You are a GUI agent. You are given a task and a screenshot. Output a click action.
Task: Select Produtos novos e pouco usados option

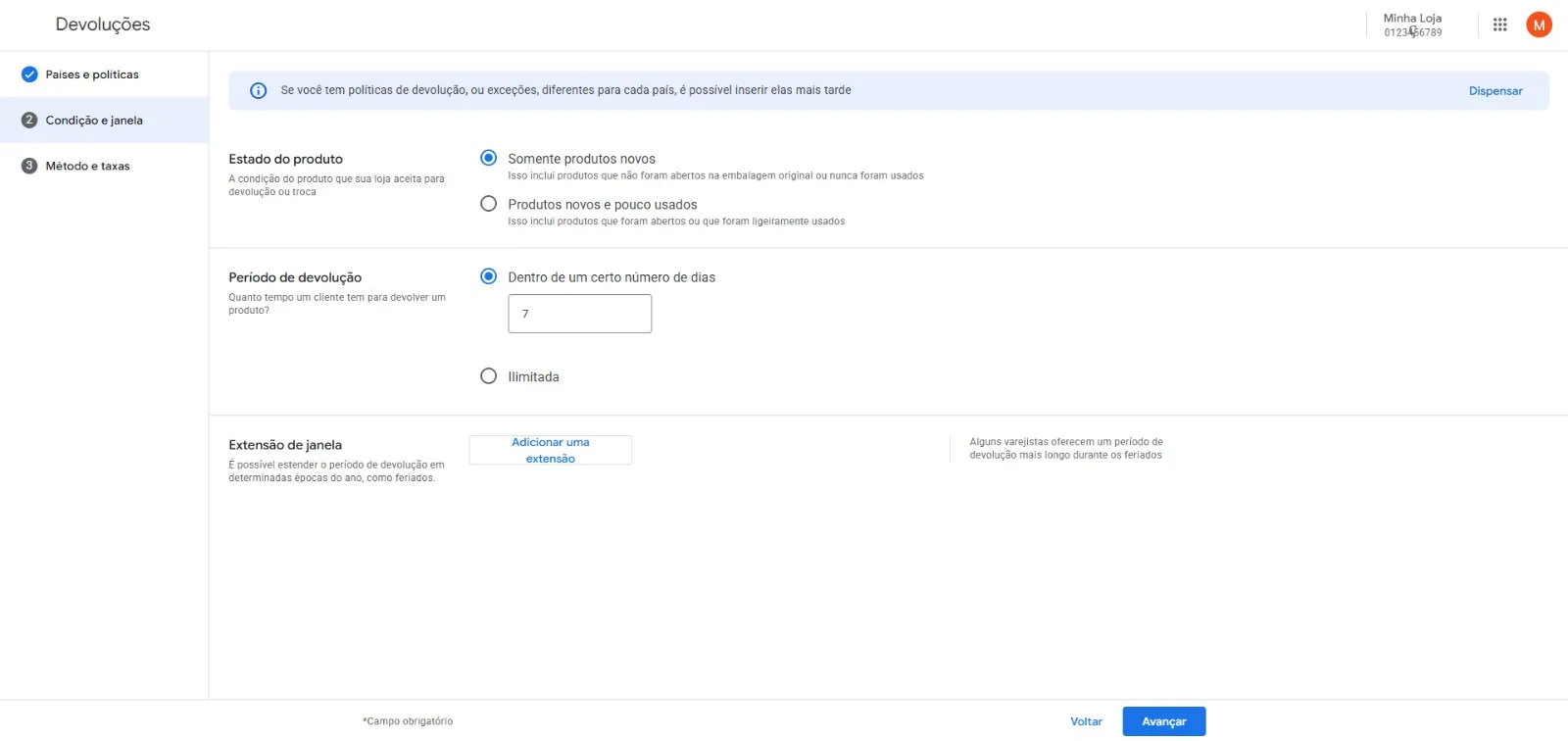click(488, 204)
